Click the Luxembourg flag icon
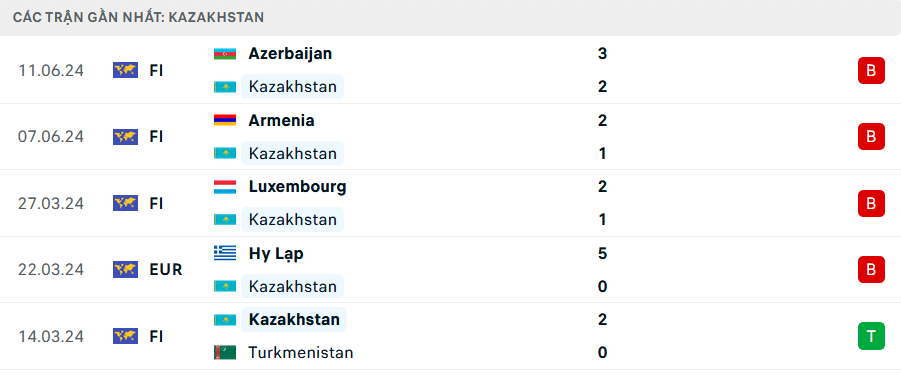 [x=225, y=186]
